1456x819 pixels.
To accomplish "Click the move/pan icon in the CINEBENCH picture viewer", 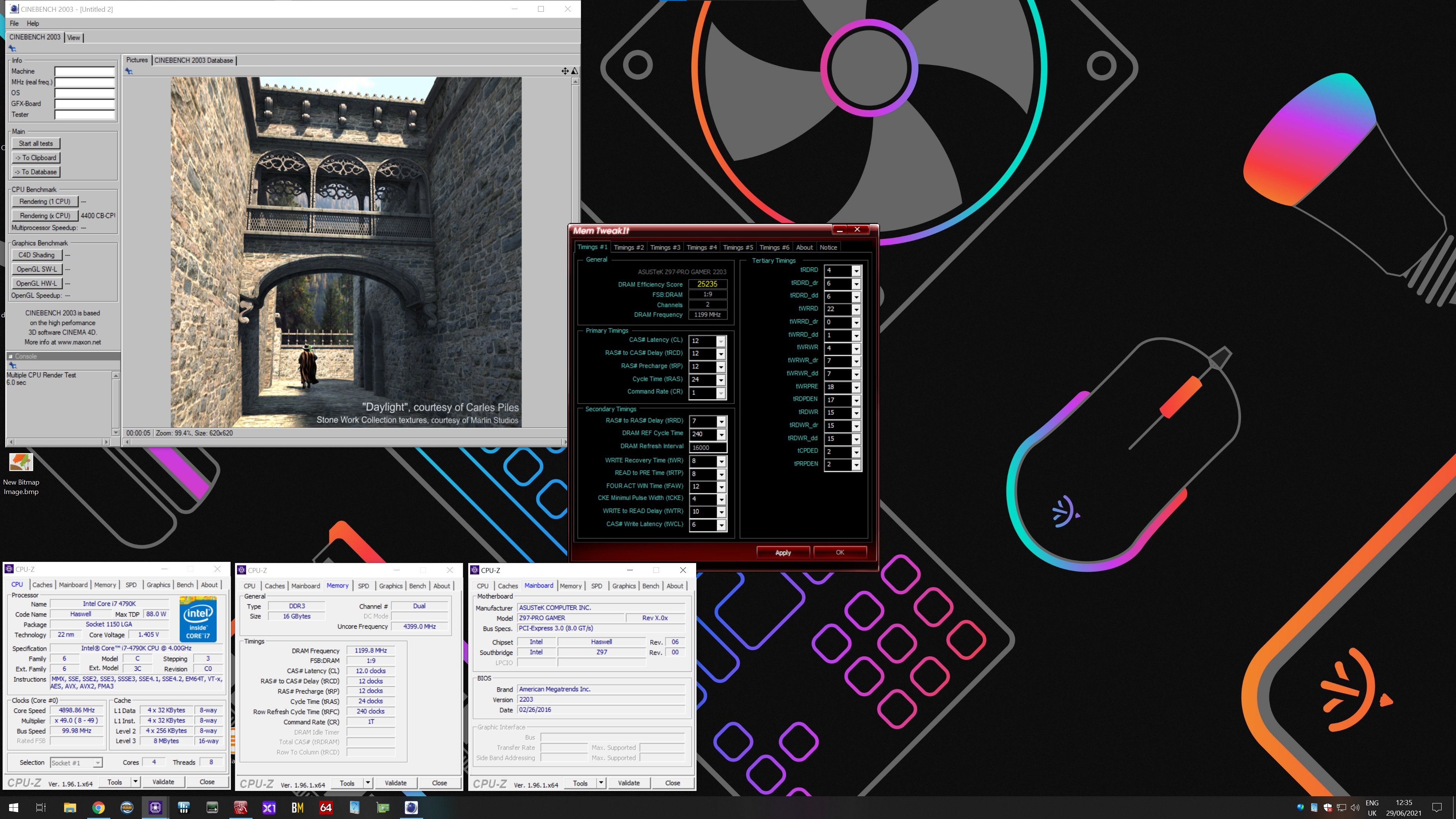I will coord(565,71).
